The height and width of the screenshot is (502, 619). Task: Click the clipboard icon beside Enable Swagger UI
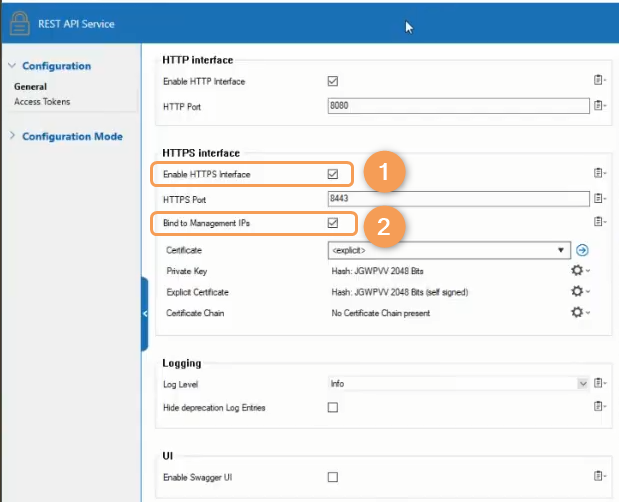click(x=598, y=477)
